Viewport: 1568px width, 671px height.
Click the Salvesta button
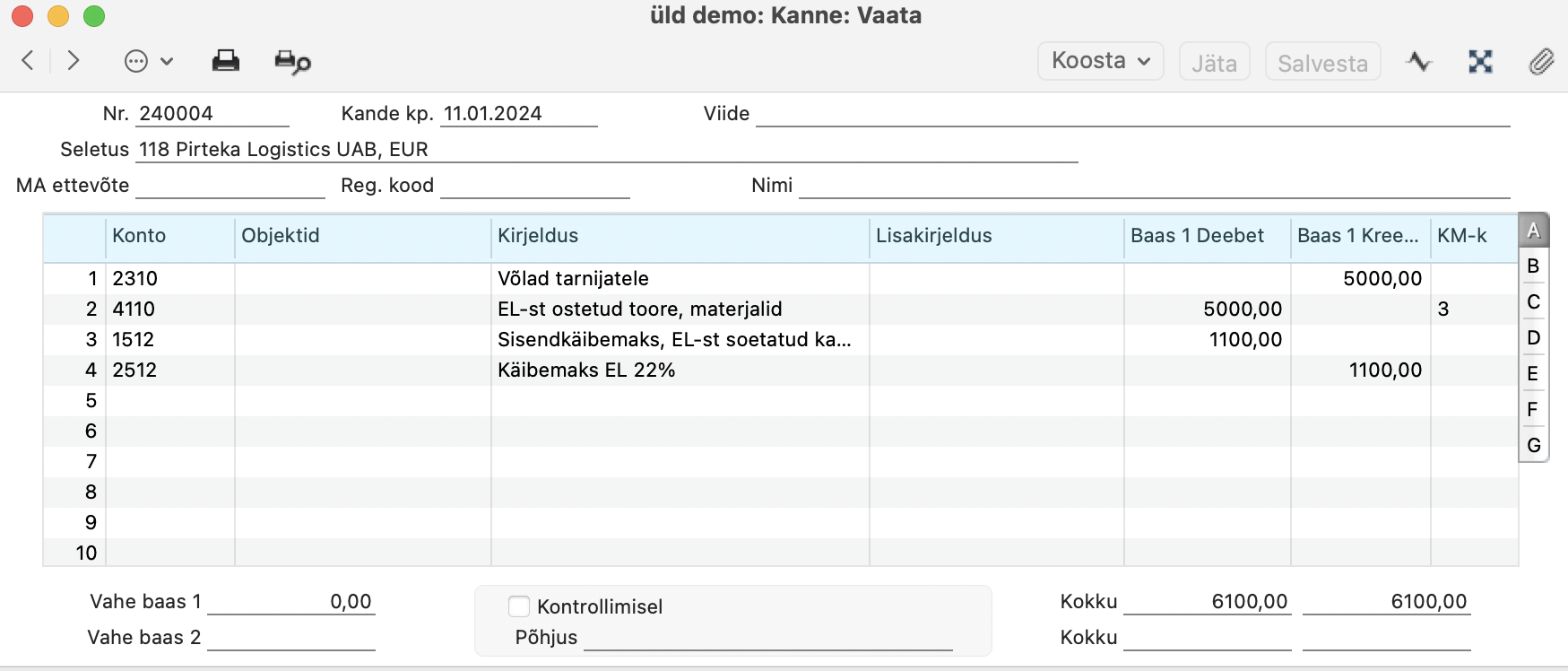point(1322,62)
